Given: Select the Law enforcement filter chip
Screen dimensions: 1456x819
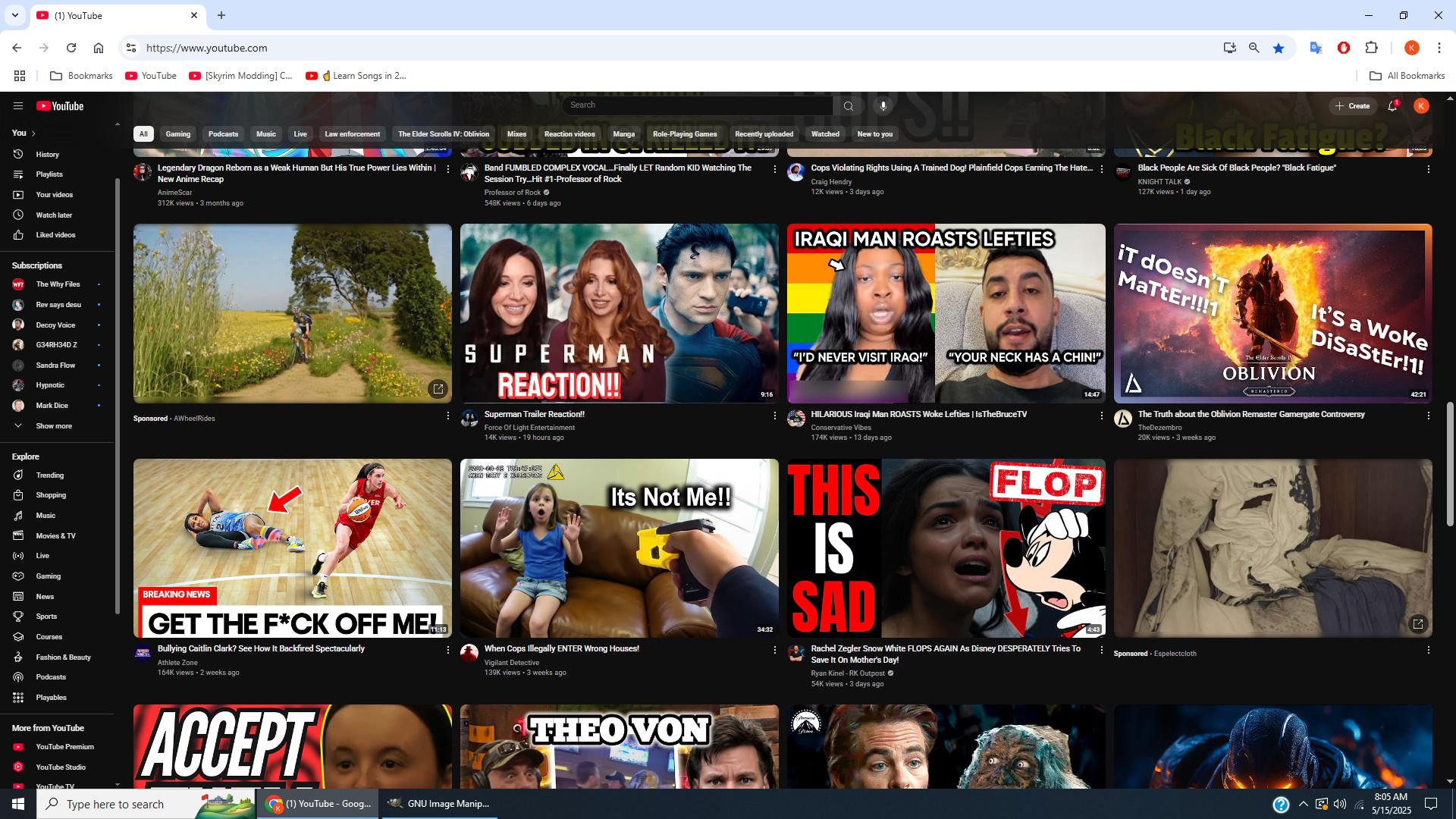Looking at the screenshot, I should tap(353, 134).
